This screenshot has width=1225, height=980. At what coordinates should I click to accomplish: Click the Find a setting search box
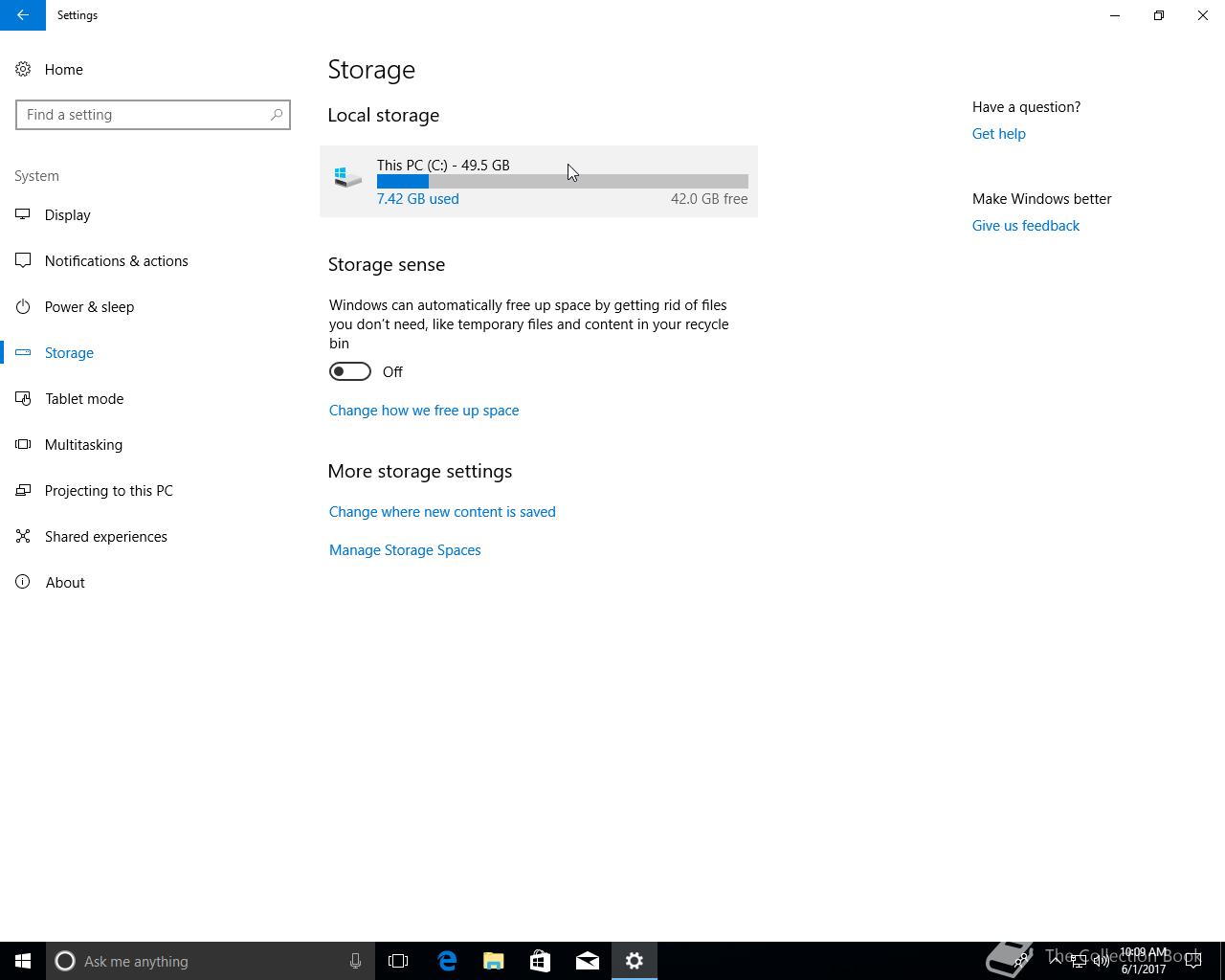click(x=153, y=115)
